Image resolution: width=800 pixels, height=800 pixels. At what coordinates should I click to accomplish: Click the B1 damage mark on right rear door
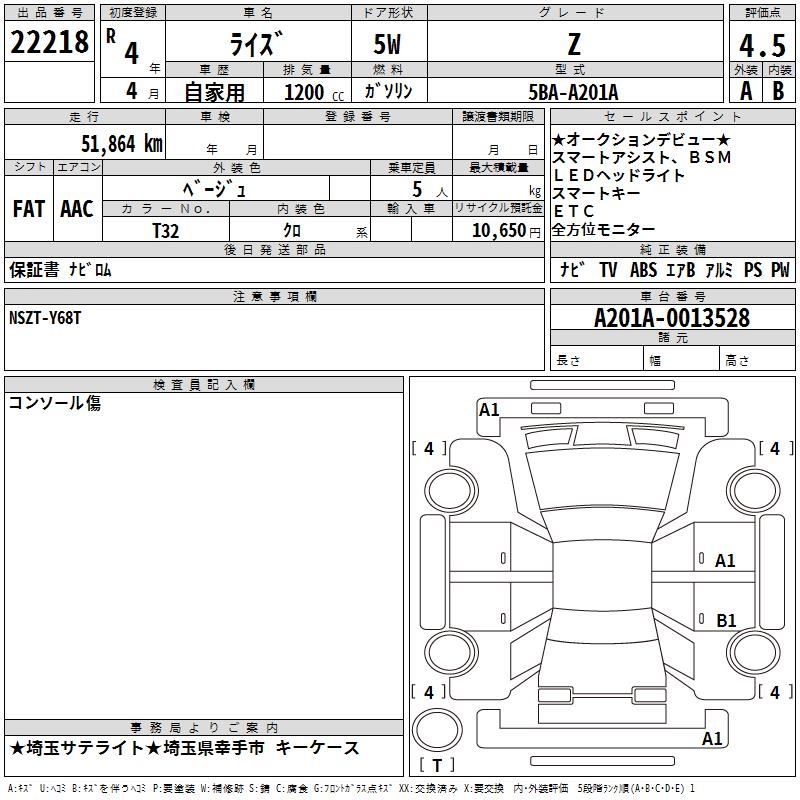tap(726, 620)
